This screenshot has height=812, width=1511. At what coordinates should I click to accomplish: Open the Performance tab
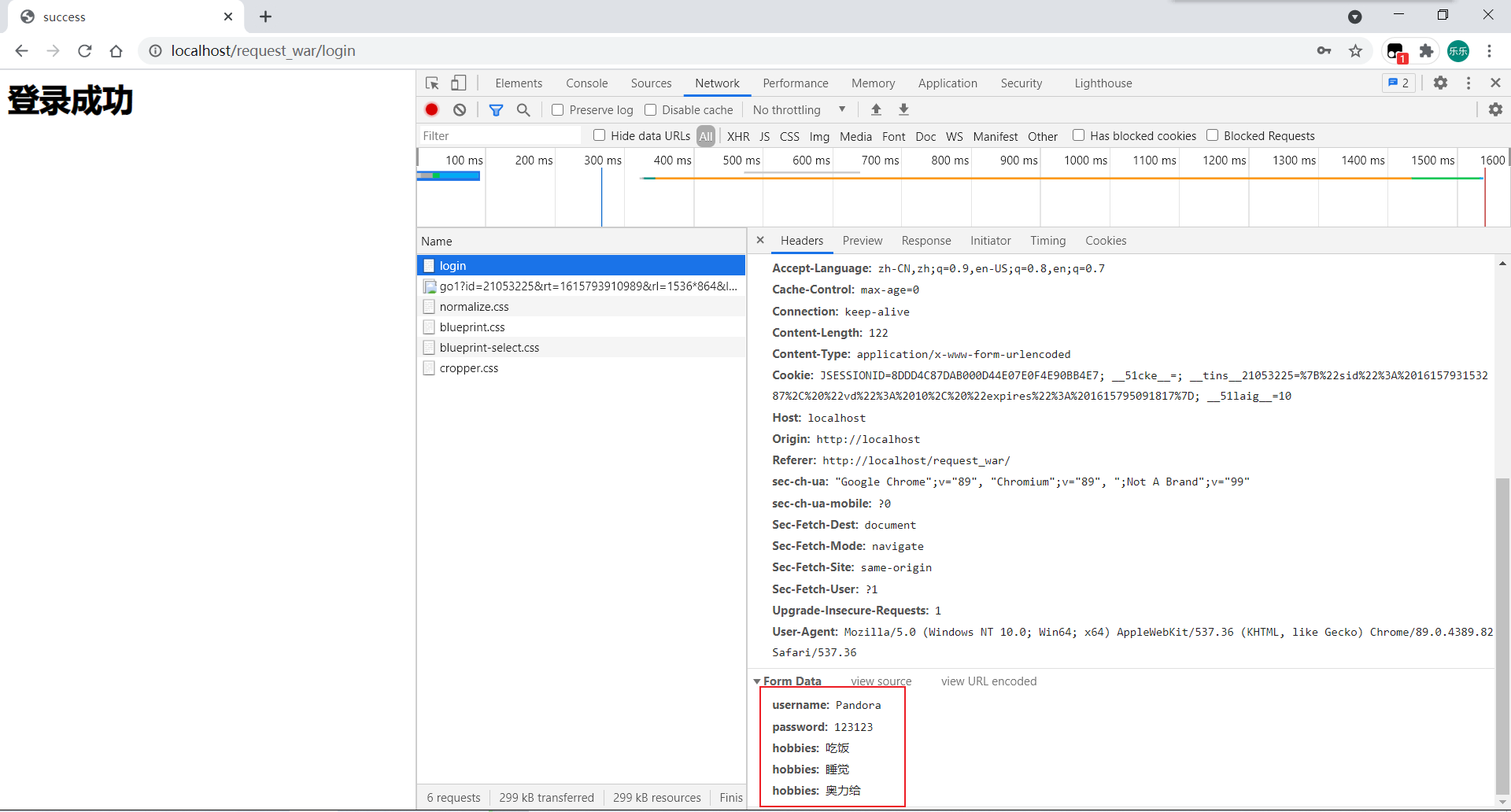[x=796, y=83]
